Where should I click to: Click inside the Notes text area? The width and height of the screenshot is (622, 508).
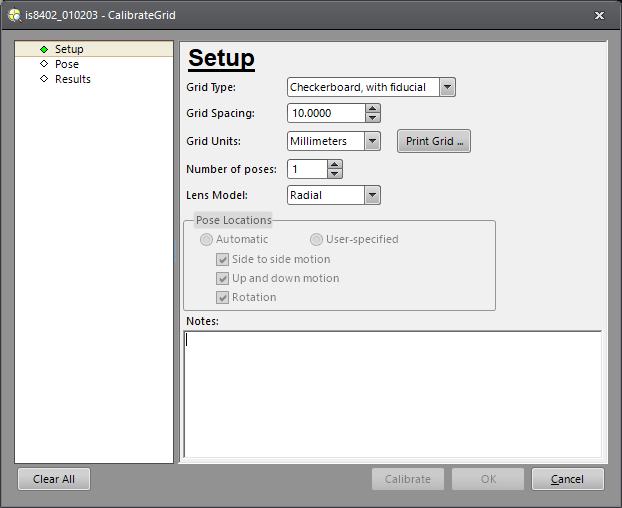[x=392, y=394]
